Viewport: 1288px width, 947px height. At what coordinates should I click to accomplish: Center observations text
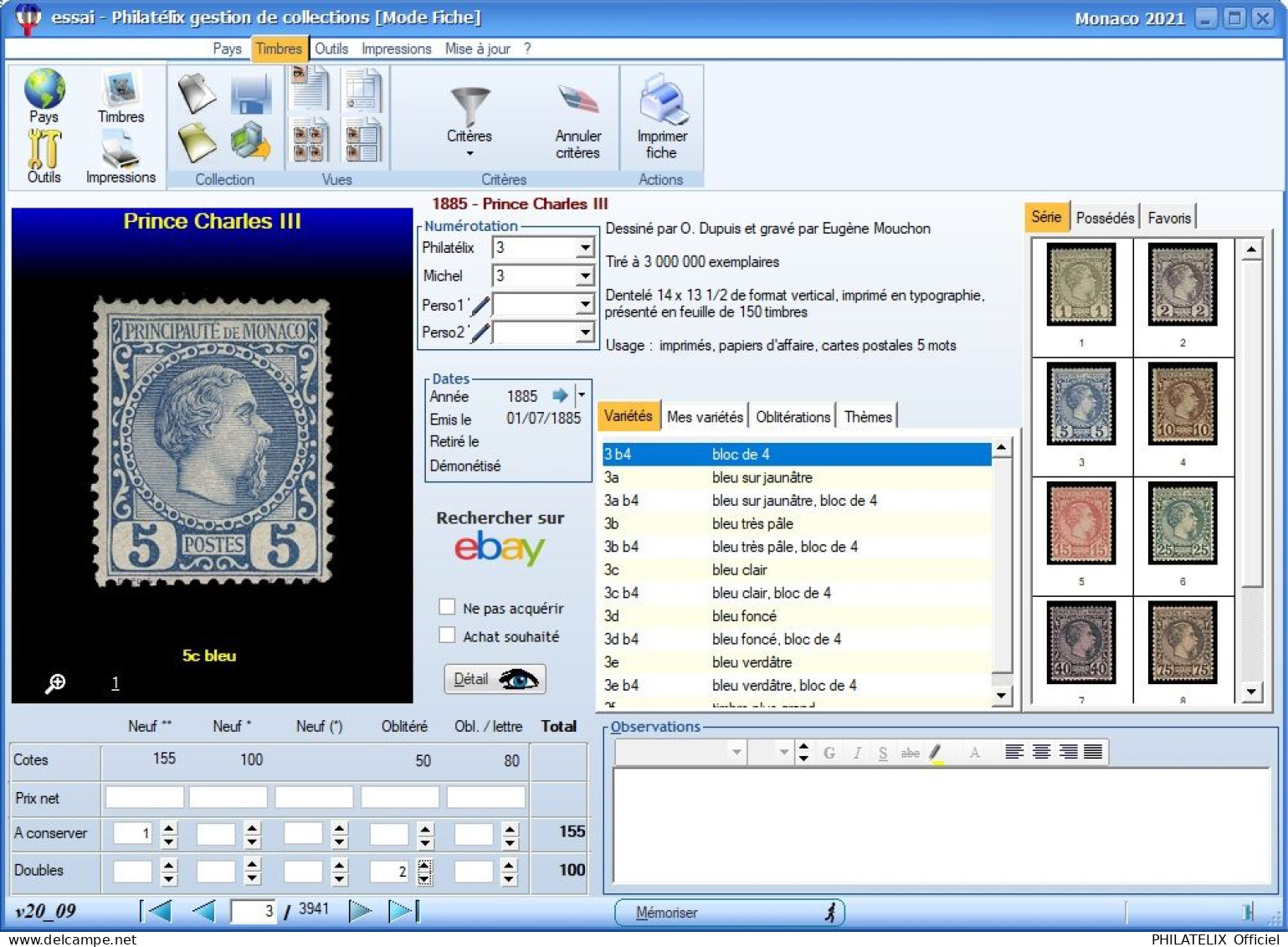click(x=1041, y=752)
